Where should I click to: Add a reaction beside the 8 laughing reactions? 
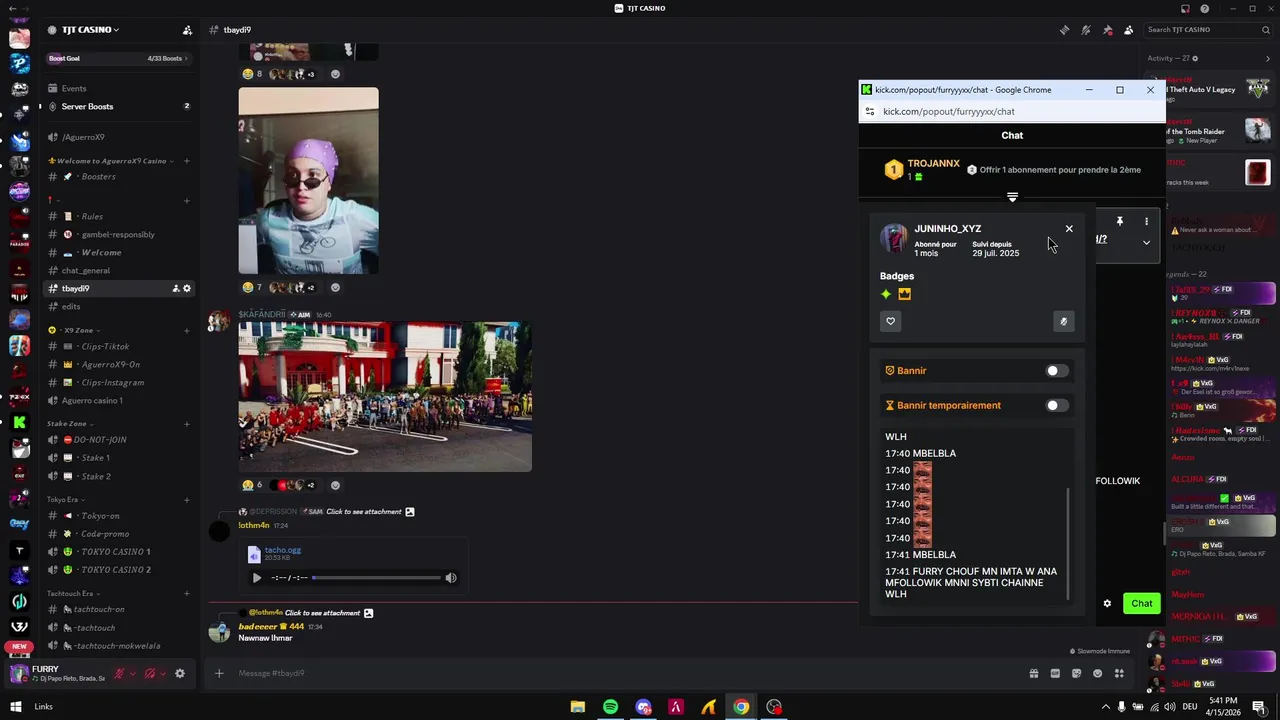335,74
